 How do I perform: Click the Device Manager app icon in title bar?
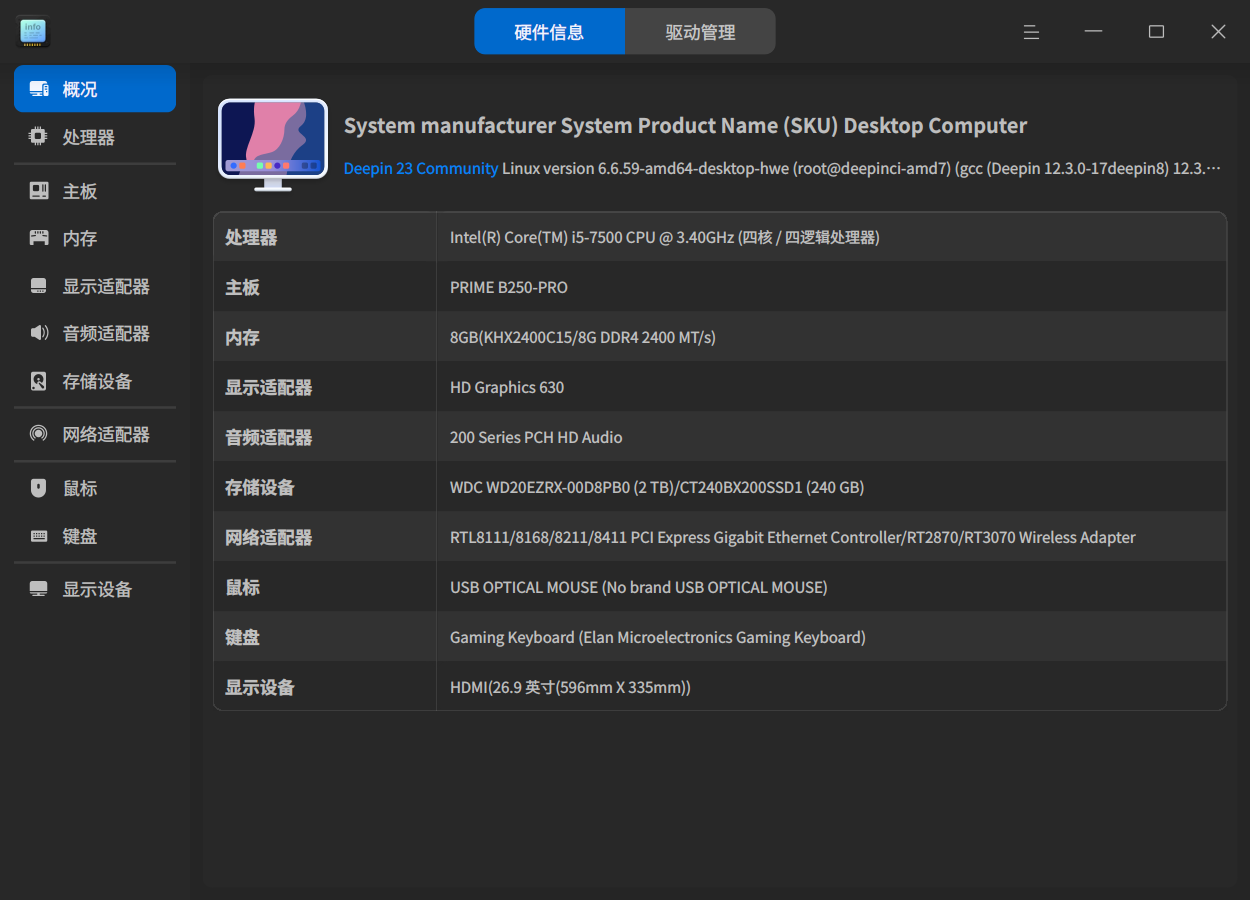pos(33,32)
